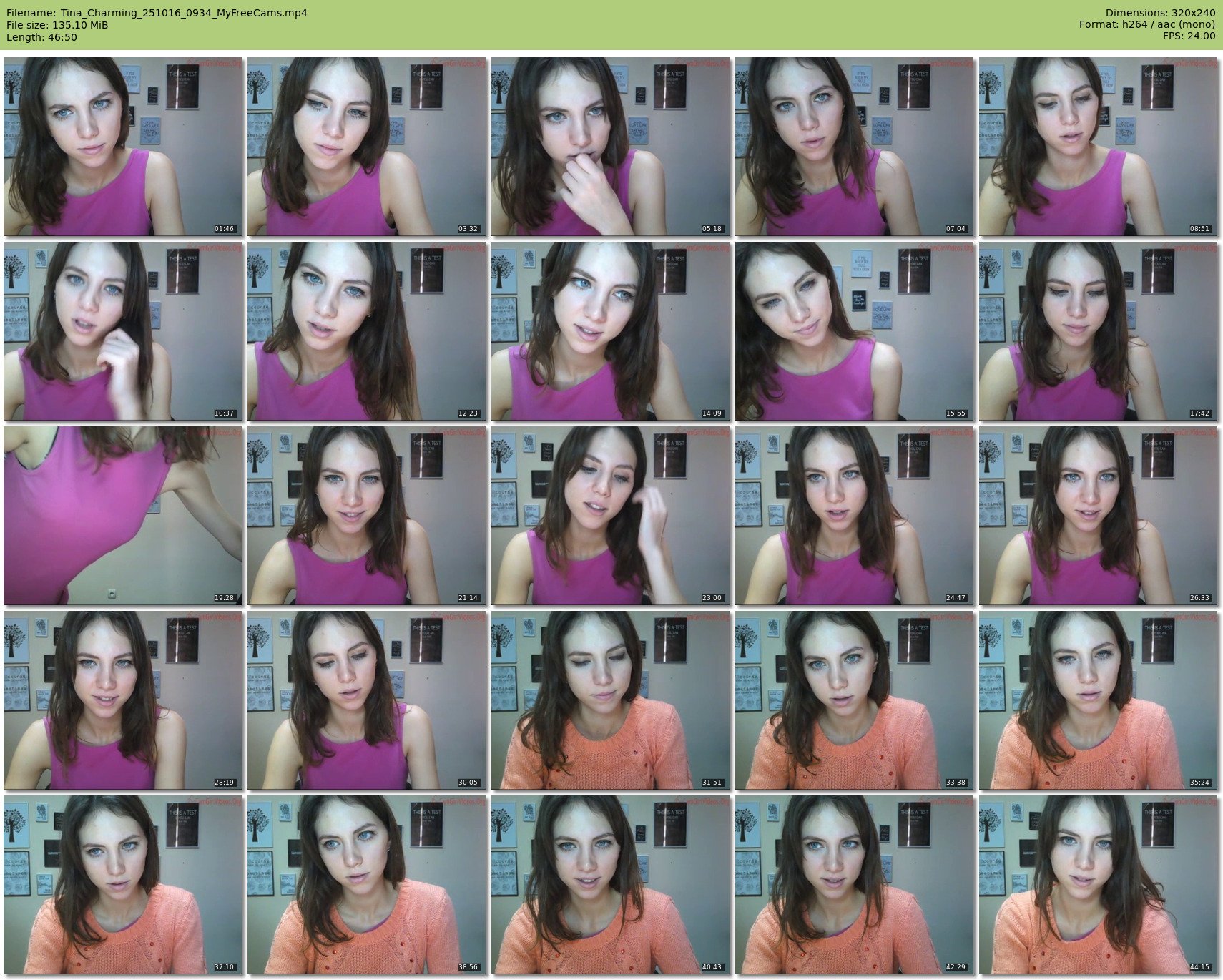The image size is (1223, 980).
Task: Choose the thumbnail timestamped 28:19
Action: pos(123,700)
